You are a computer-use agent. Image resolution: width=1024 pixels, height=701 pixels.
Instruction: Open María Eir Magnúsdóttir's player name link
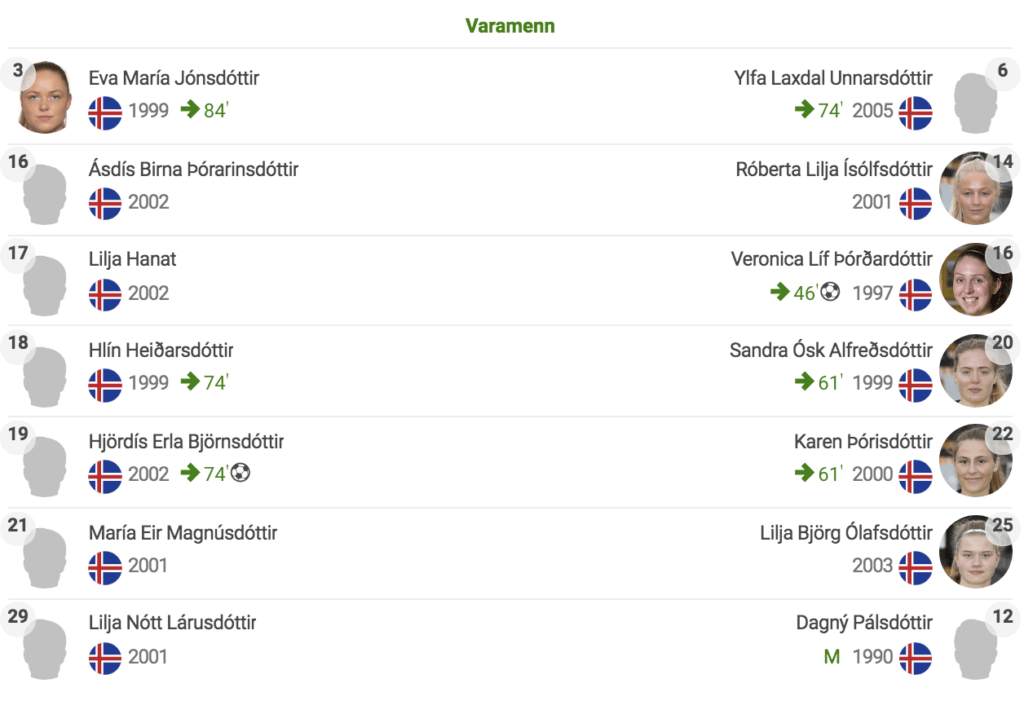tap(183, 533)
